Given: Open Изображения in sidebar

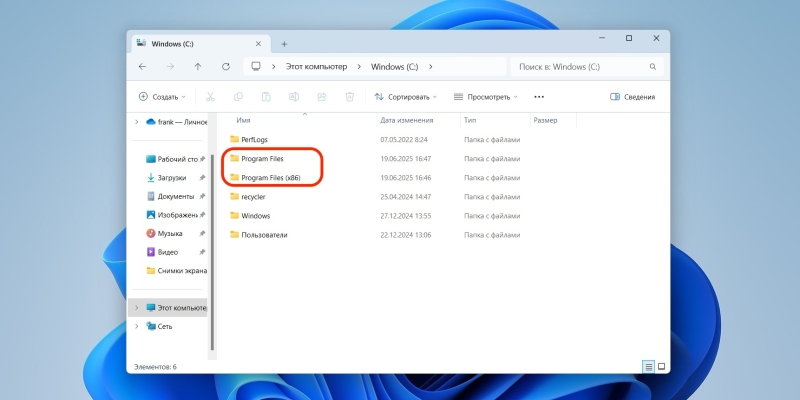Looking at the screenshot, I should (172, 215).
